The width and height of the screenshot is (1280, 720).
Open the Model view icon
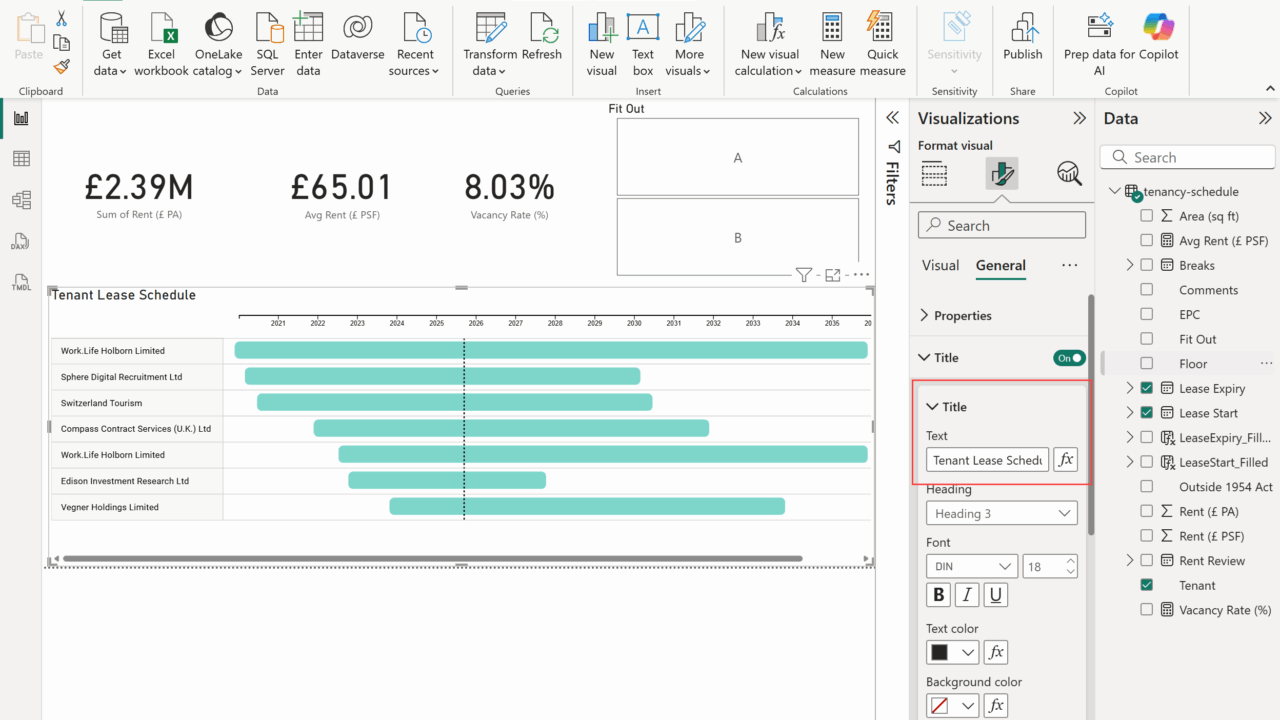pyautogui.click(x=21, y=200)
